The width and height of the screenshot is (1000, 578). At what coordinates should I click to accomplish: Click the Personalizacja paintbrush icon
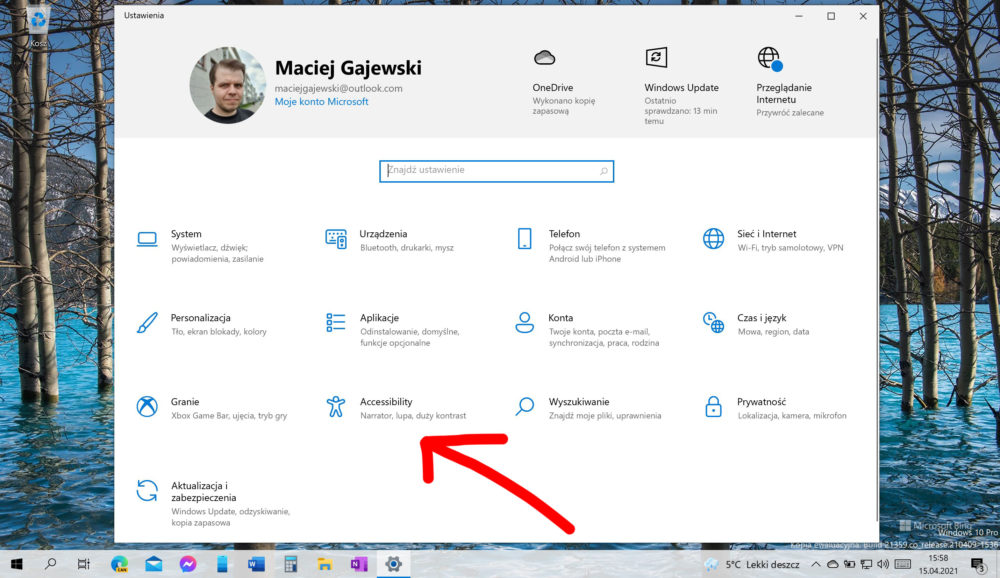[x=147, y=323]
